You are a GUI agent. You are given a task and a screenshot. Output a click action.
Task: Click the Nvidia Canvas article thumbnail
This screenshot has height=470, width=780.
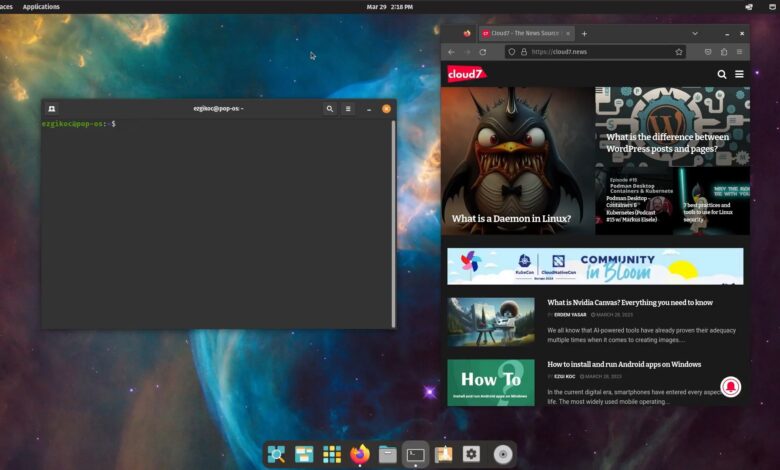pyautogui.click(x=491, y=322)
